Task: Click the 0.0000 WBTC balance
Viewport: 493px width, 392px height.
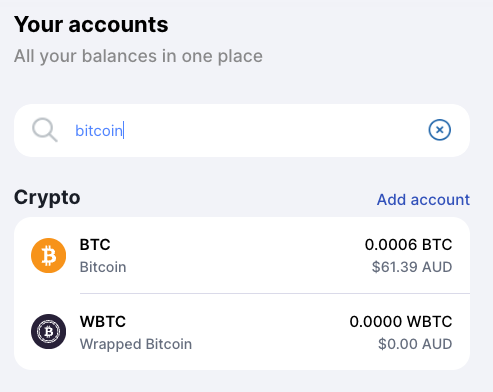Action: point(401,322)
